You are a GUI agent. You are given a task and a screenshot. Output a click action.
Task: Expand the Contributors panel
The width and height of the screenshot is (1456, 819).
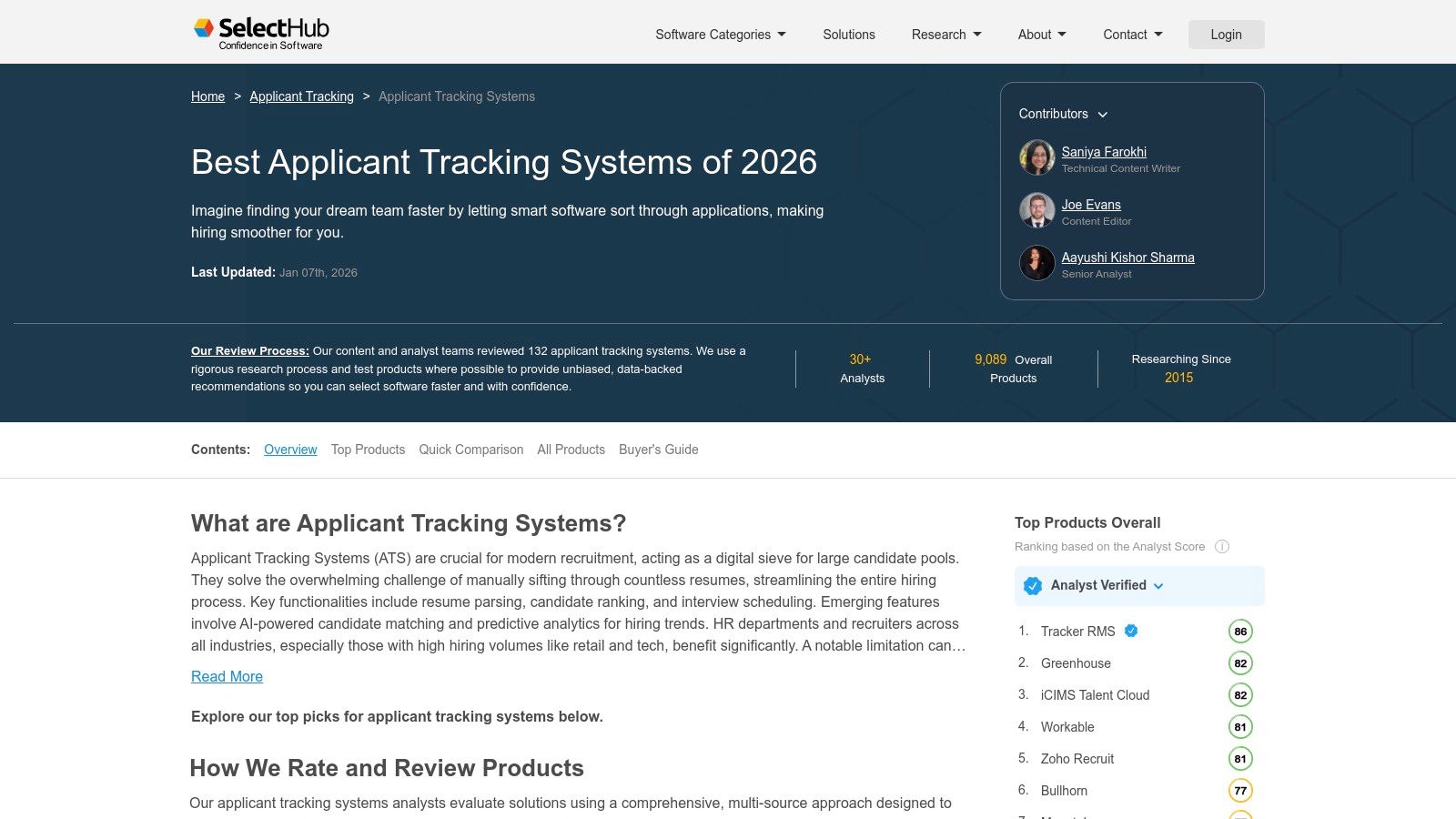click(x=1102, y=115)
